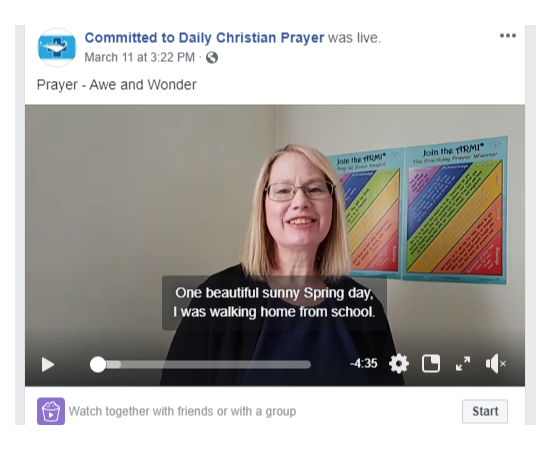This screenshot has width=550, height=450.
Task: Click the page profile picture
Action: click(56, 47)
